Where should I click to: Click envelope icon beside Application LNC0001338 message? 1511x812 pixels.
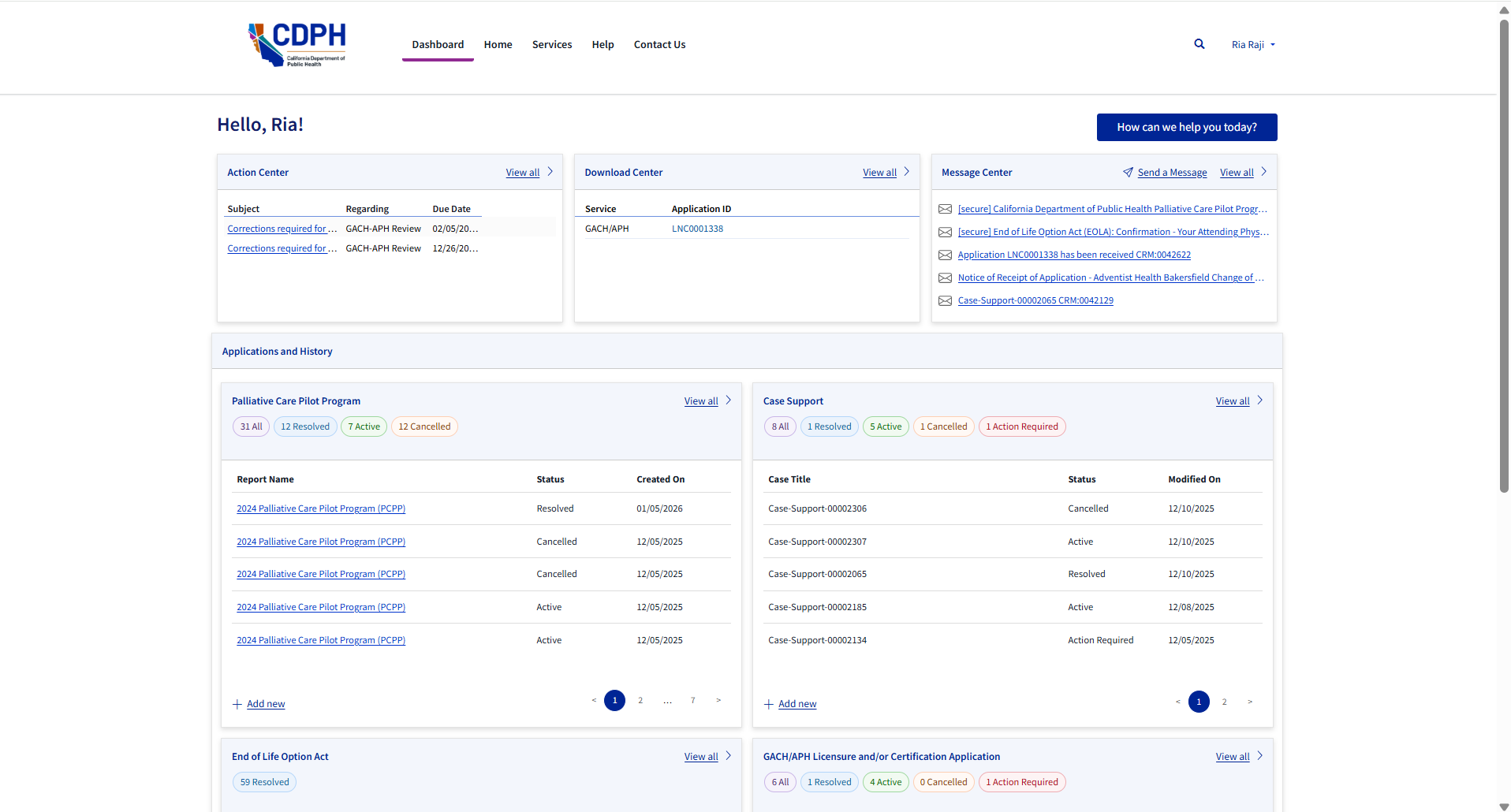coord(945,255)
